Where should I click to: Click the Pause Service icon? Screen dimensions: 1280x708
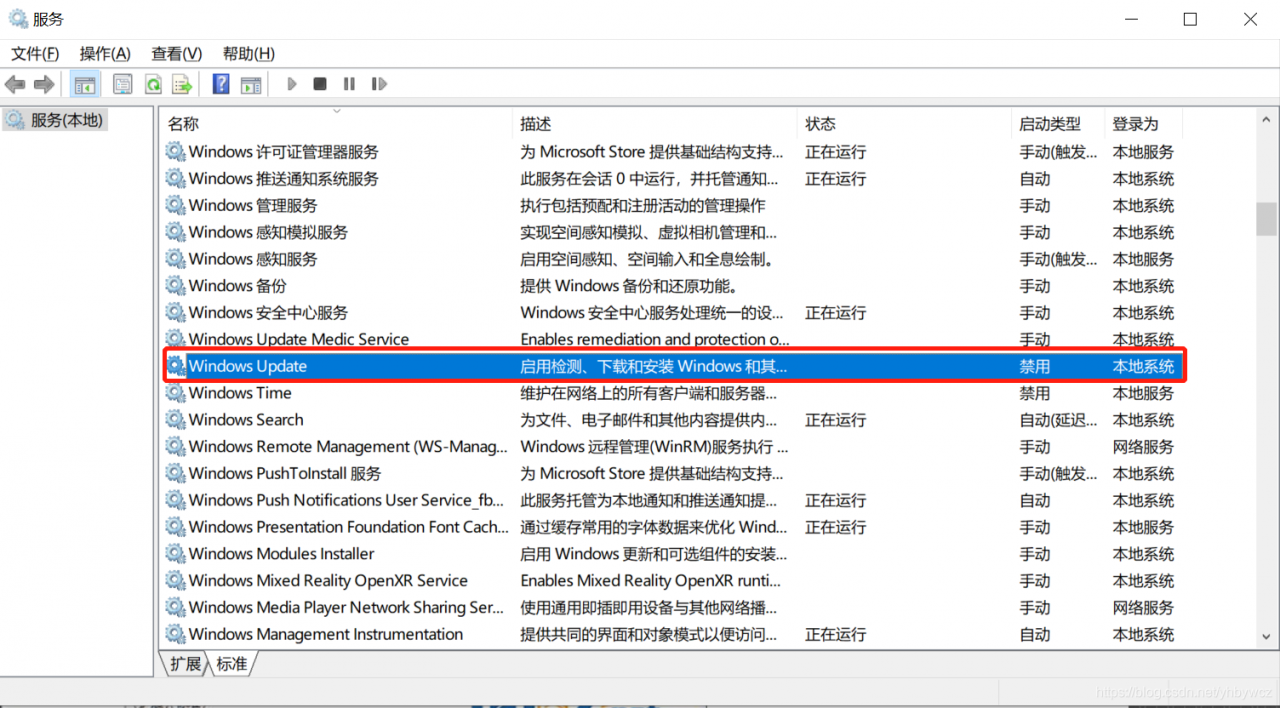349,85
